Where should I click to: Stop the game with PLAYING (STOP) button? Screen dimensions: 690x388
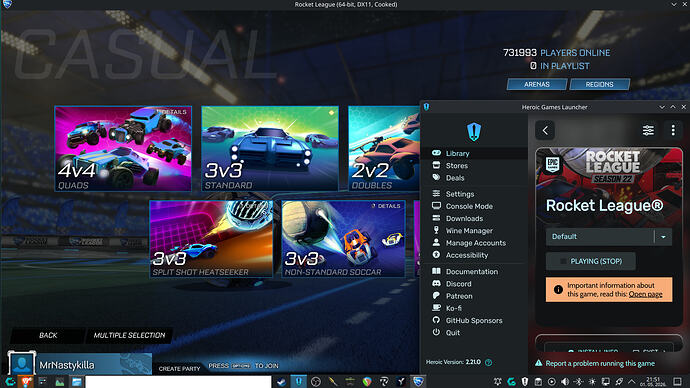(x=591, y=261)
